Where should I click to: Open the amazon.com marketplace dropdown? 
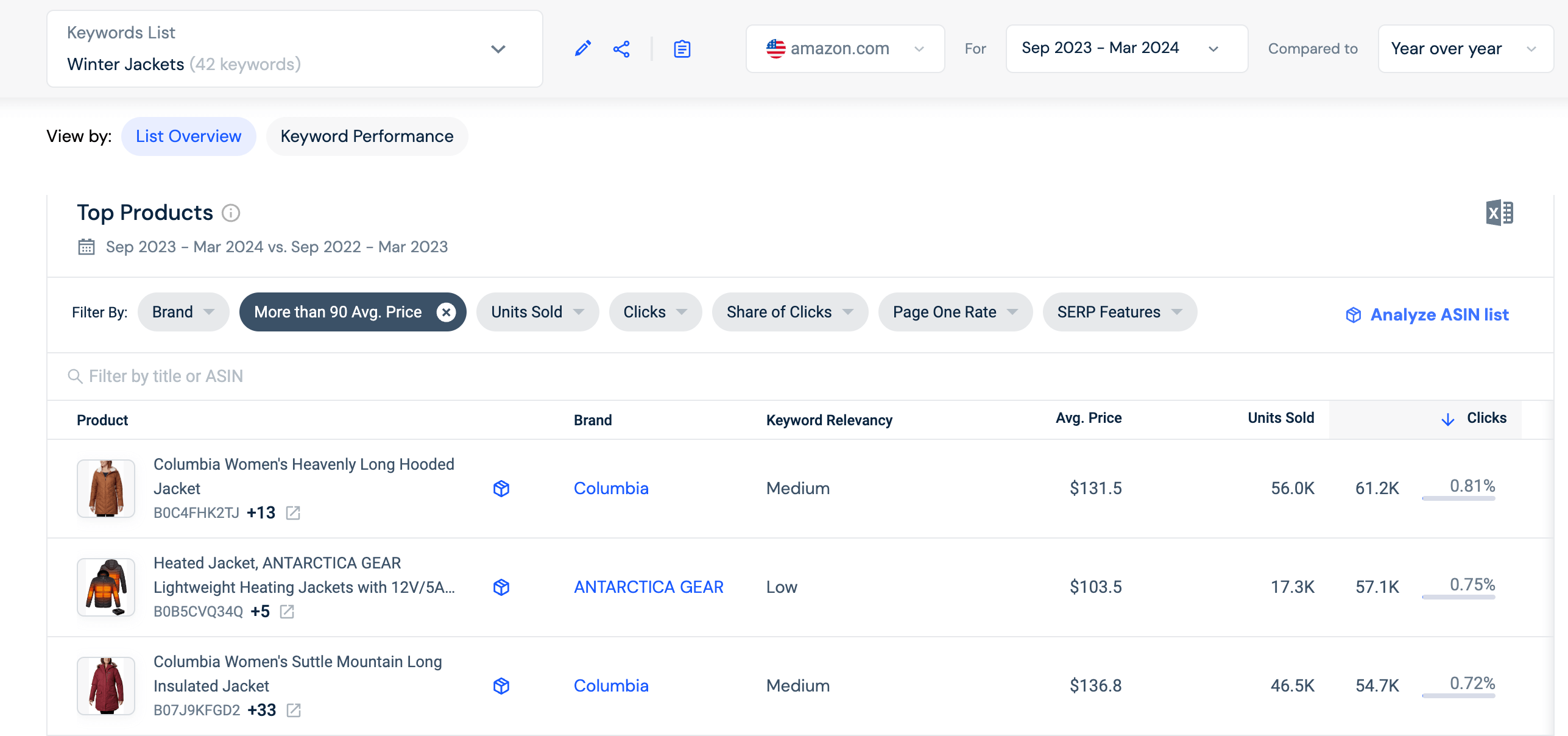(x=846, y=49)
